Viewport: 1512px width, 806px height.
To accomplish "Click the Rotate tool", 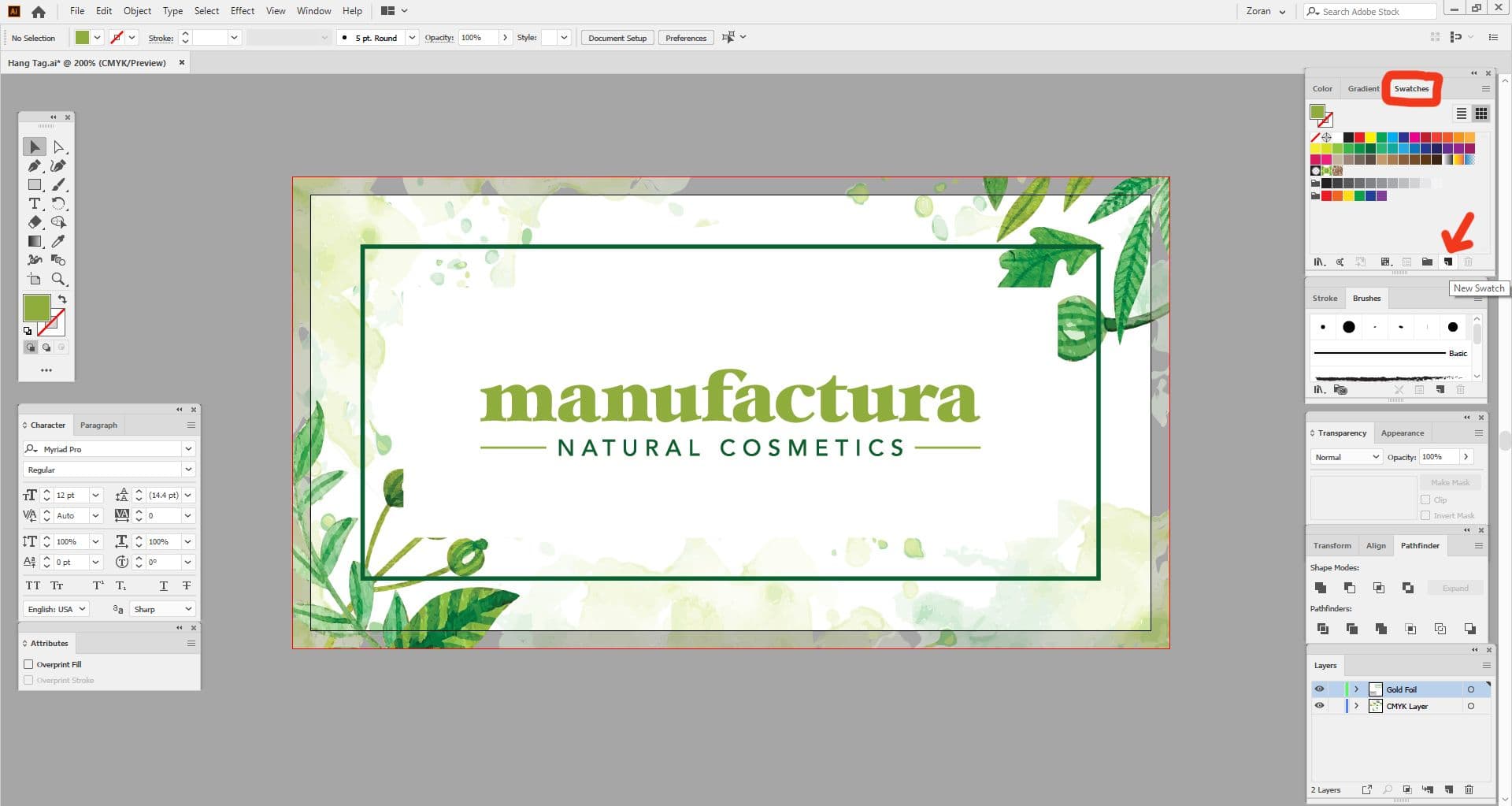I will click(59, 203).
